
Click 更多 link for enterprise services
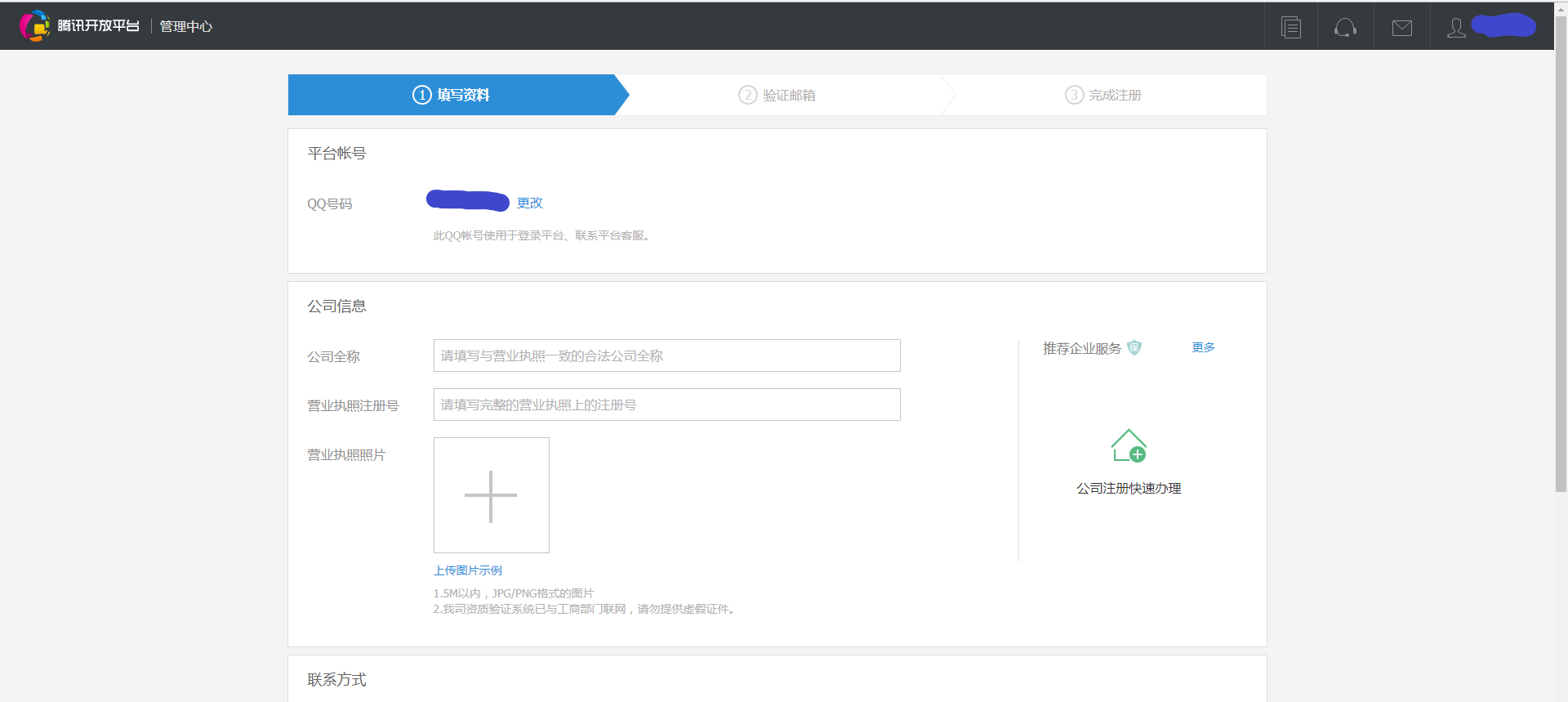(x=1203, y=347)
